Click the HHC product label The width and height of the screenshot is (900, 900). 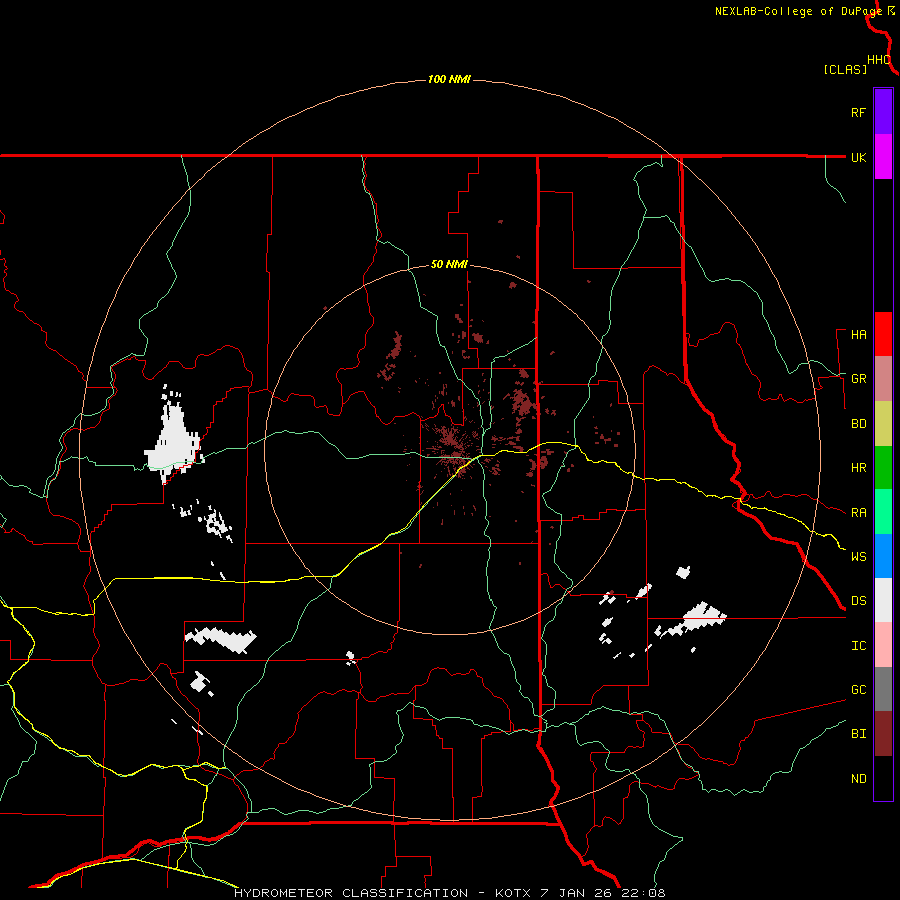pyautogui.click(x=878, y=60)
